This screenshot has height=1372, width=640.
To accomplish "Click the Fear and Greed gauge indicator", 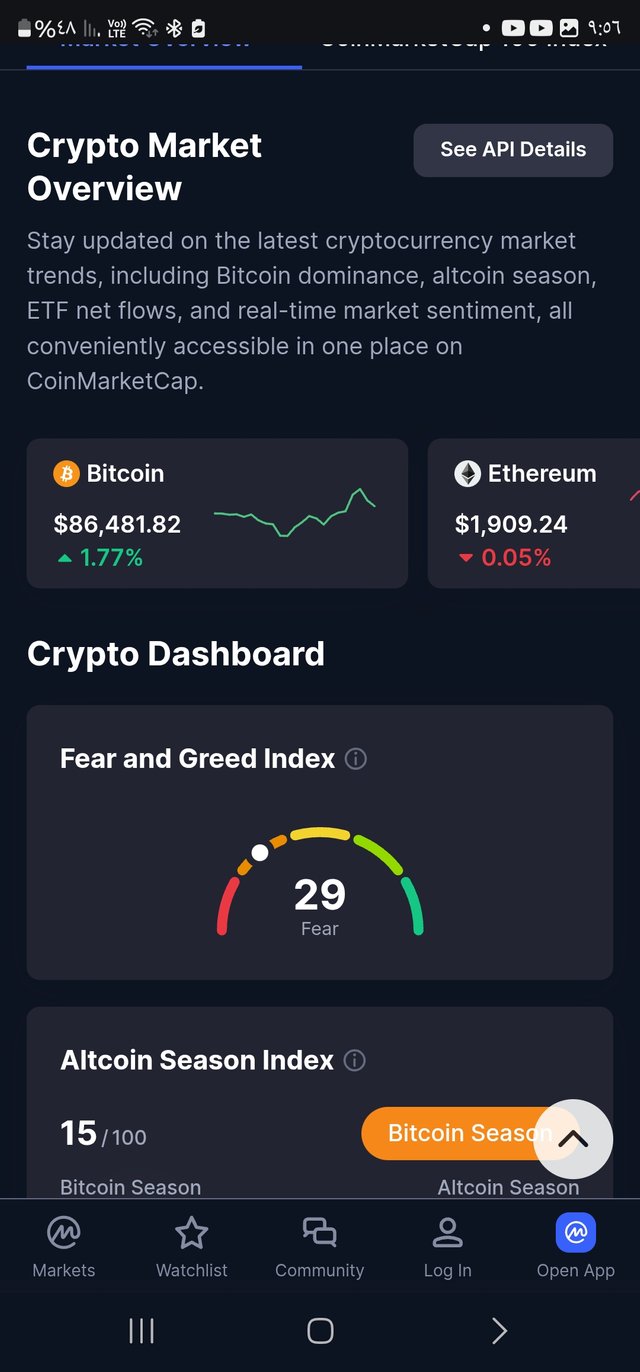I will pyautogui.click(x=260, y=853).
